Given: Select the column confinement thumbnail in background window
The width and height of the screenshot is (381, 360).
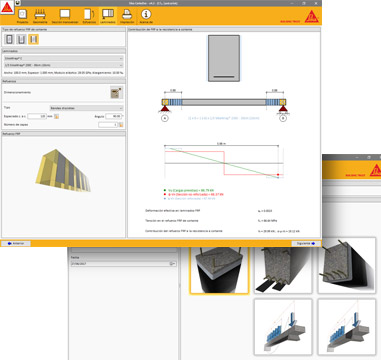Looking at the screenshot, I should [219, 270].
